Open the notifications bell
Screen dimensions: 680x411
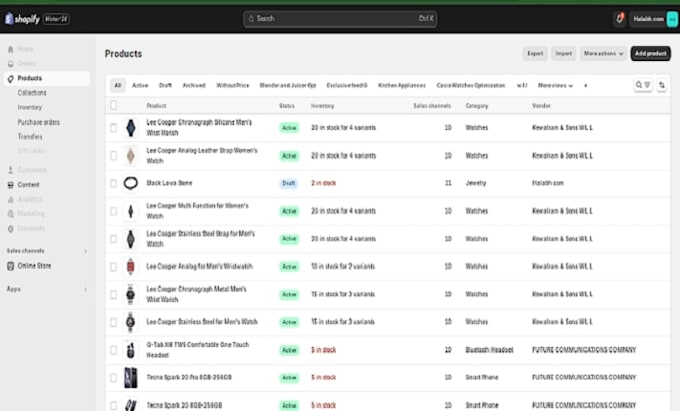[x=620, y=19]
